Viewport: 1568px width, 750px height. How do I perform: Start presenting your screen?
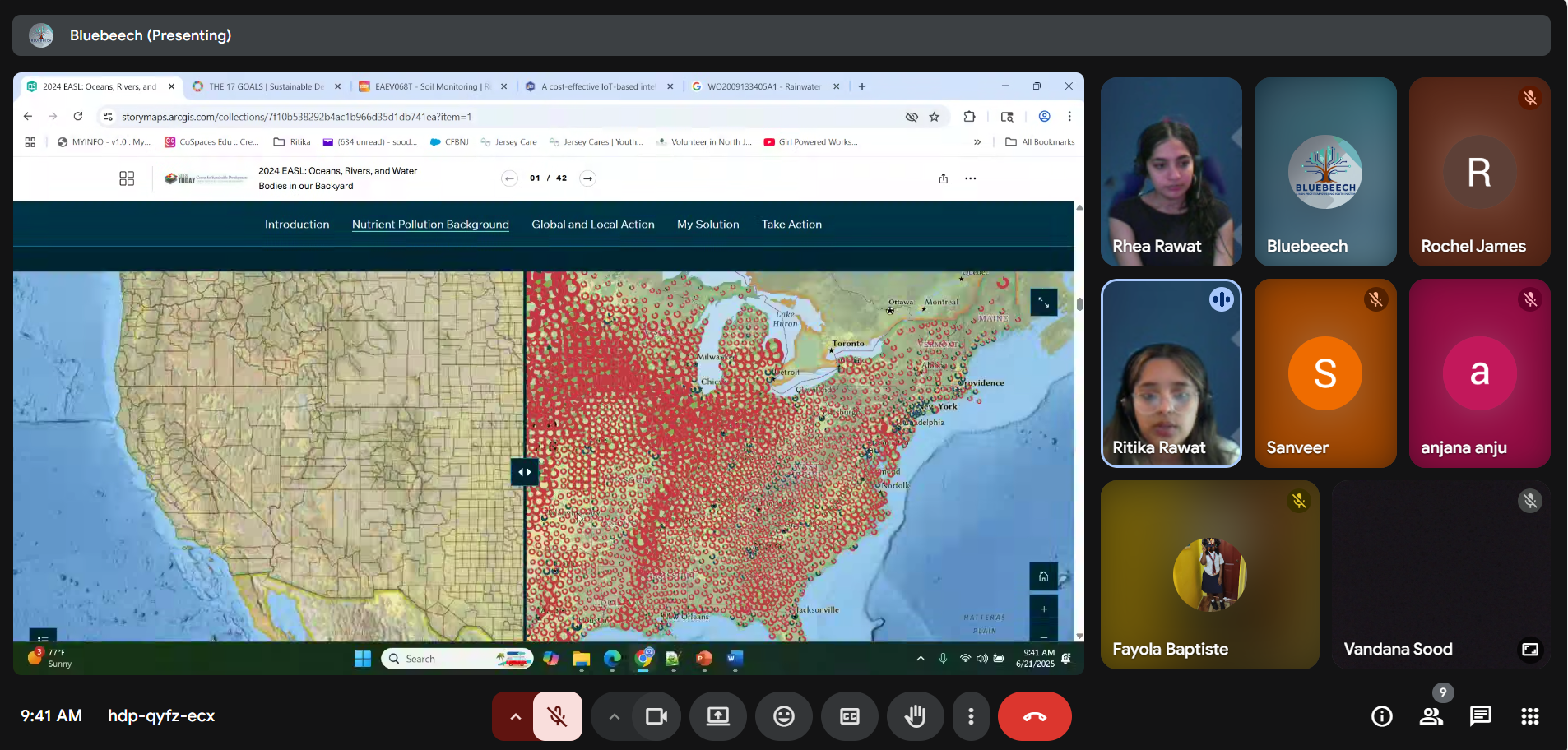pos(717,716)
